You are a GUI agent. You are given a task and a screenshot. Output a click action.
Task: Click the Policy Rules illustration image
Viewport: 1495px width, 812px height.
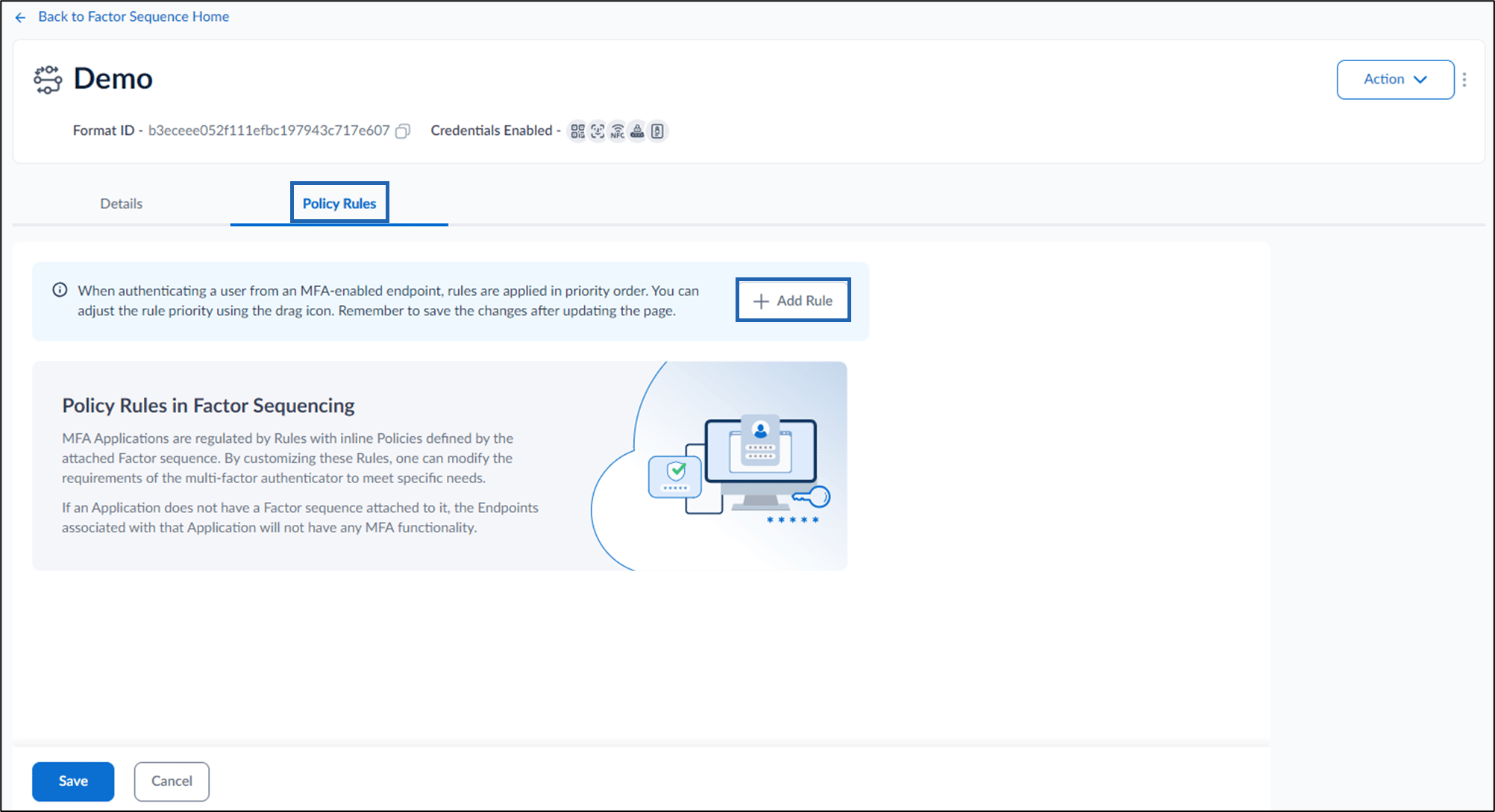[718, 466]
